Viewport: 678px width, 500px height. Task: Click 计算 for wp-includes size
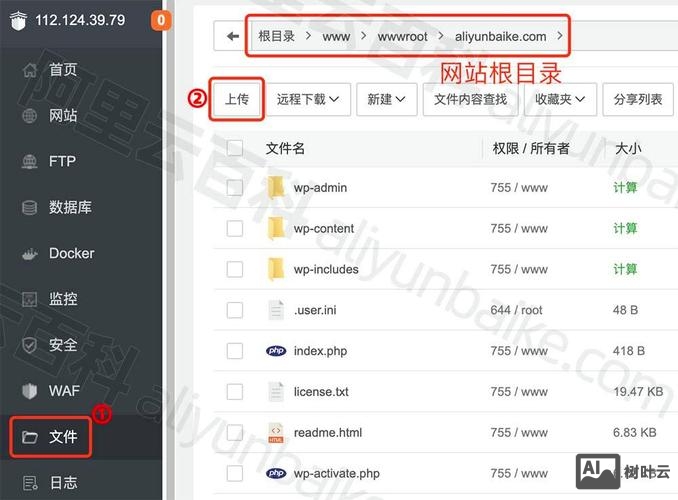pos(625,269)
